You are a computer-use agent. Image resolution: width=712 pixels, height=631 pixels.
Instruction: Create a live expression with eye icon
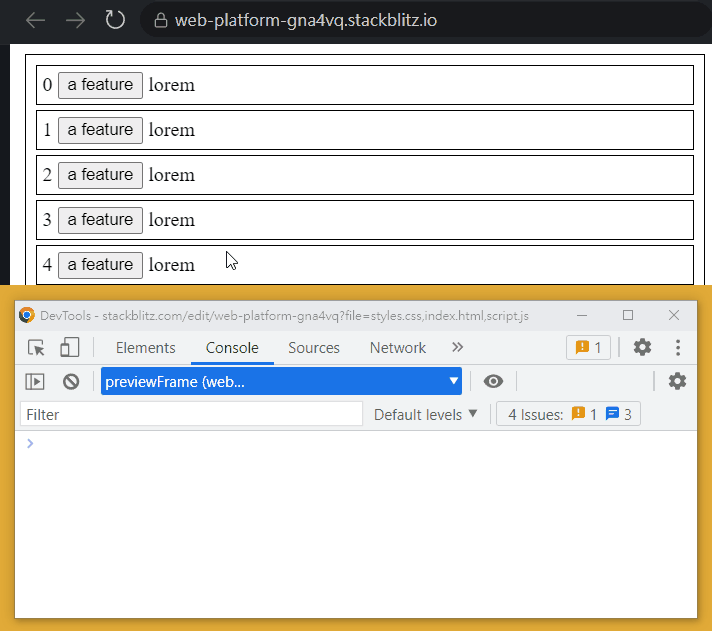point(493,381)
